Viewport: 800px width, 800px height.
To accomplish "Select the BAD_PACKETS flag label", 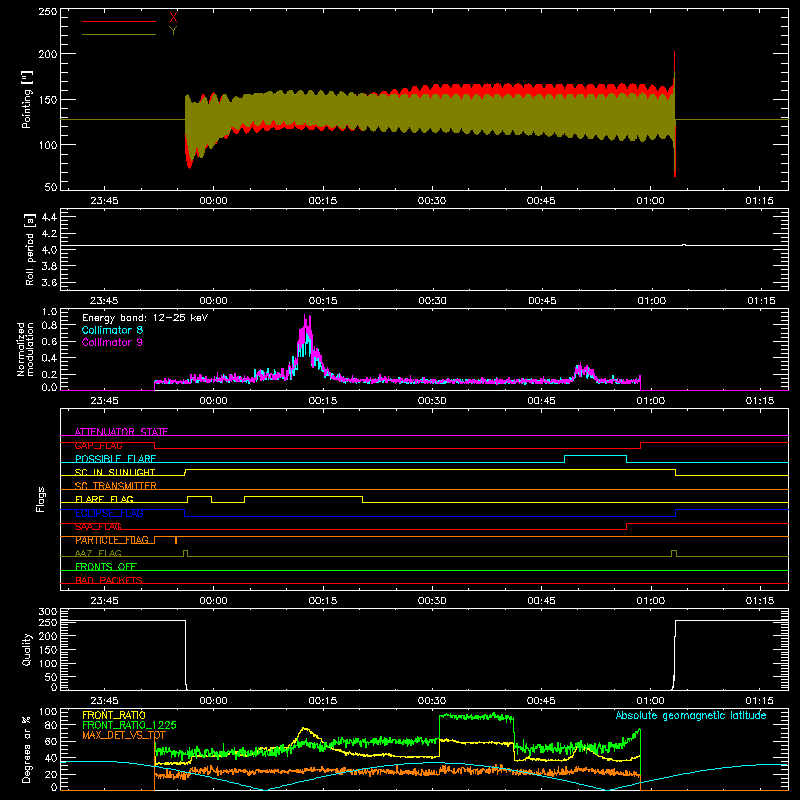I will 109,580.
